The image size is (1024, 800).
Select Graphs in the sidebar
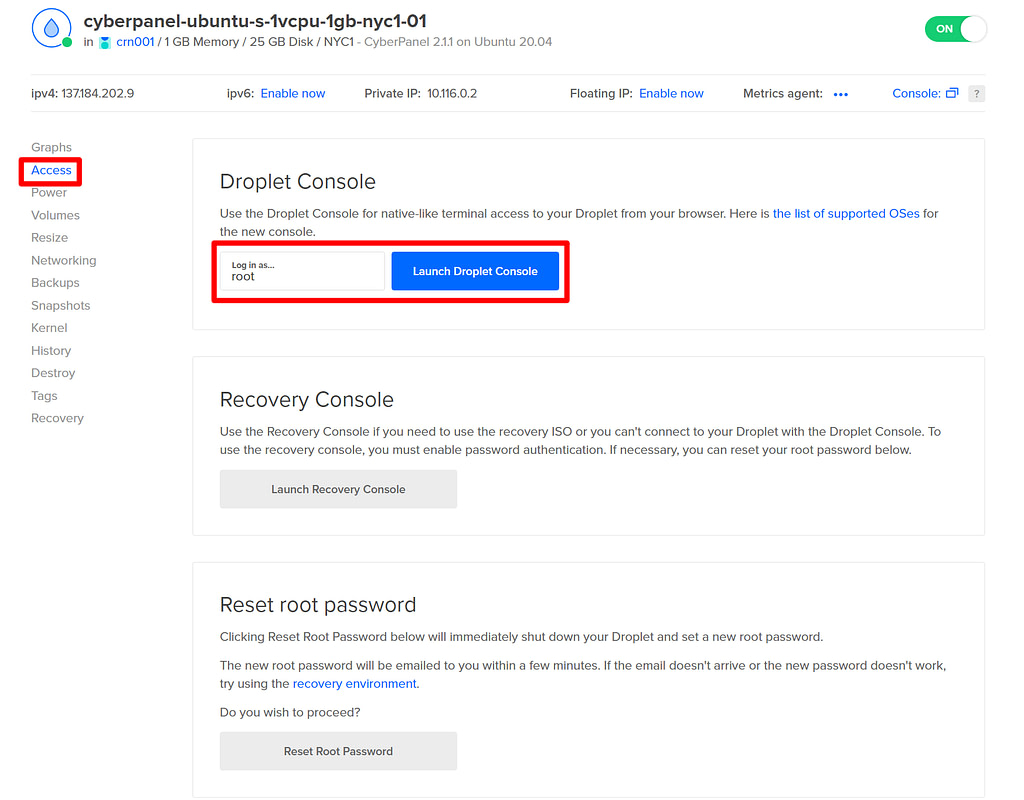(51, 147)
